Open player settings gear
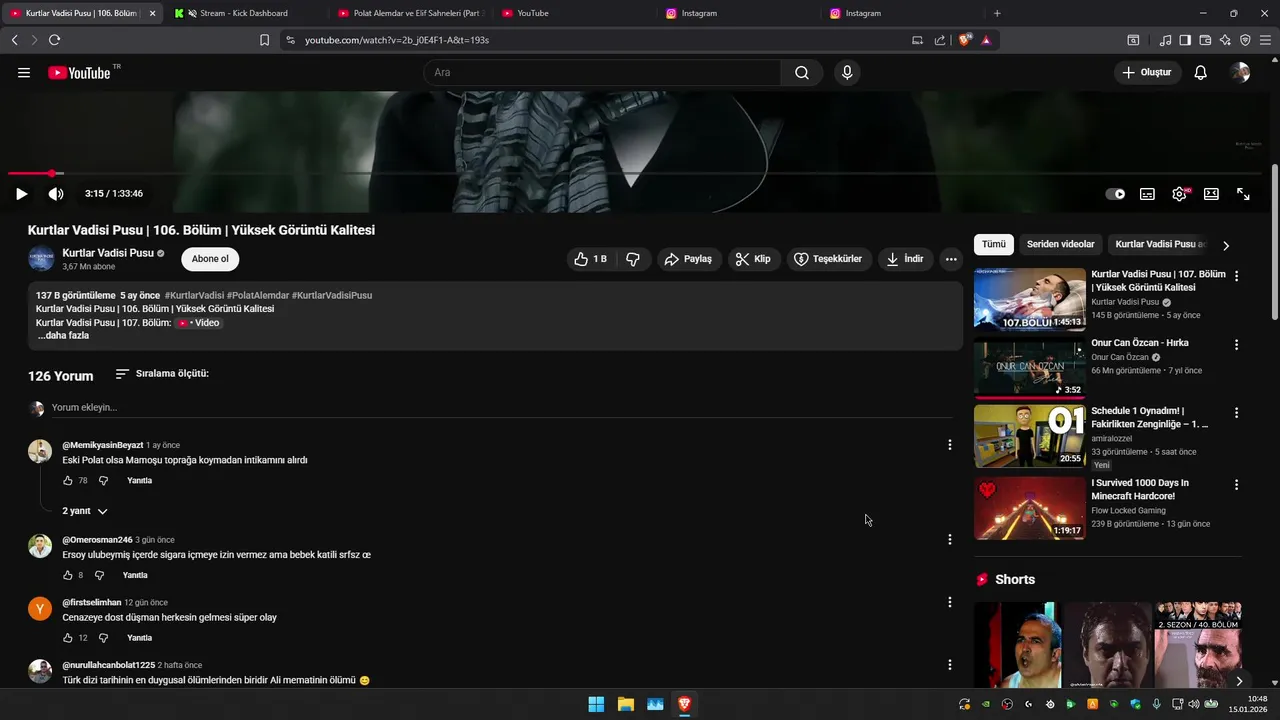 [x=1180, y=194]
